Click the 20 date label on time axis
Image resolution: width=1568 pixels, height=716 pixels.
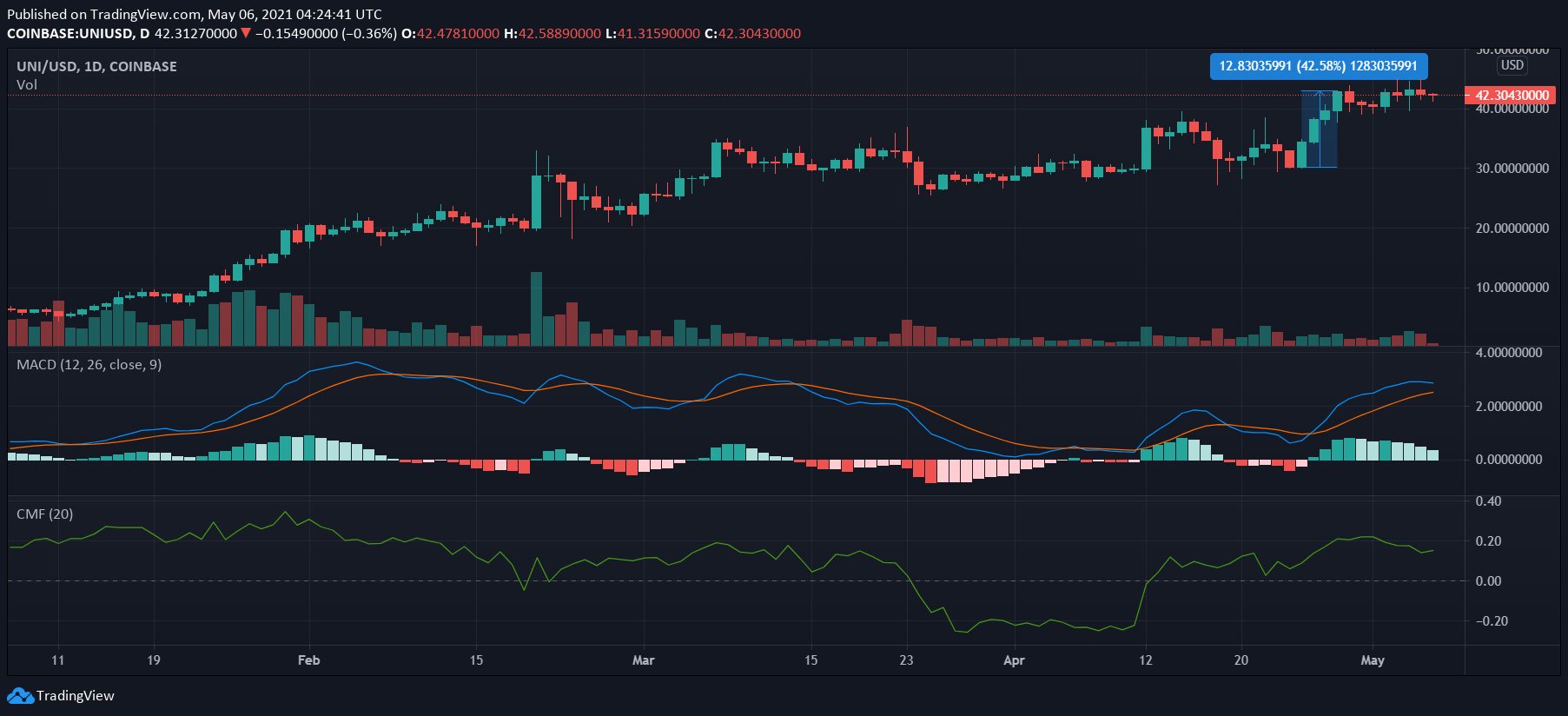click(x=1241, y=660)
